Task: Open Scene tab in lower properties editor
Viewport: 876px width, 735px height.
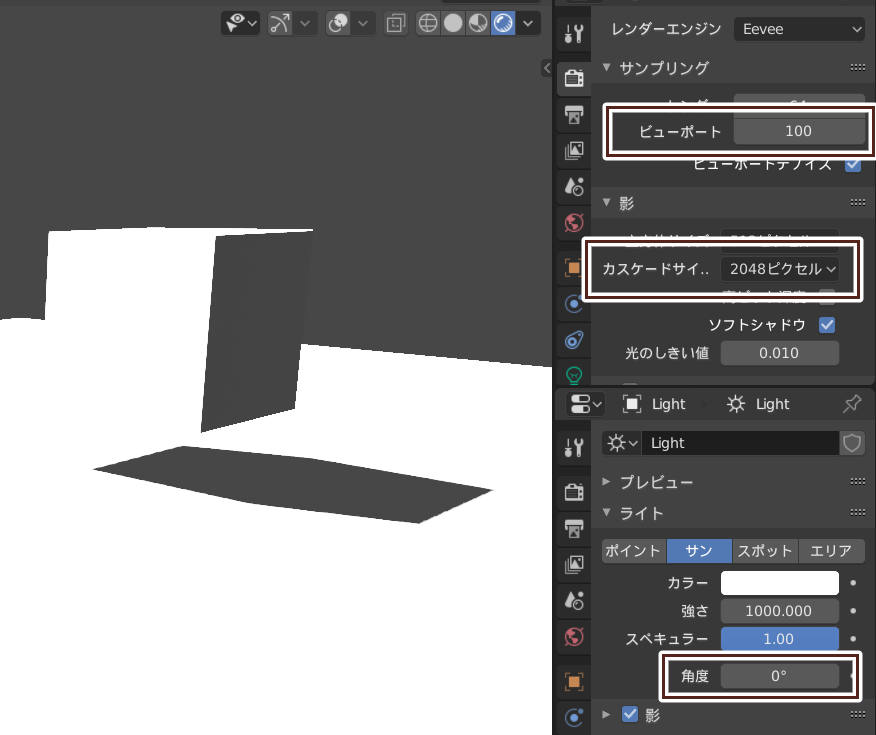Action: point(574,601)
